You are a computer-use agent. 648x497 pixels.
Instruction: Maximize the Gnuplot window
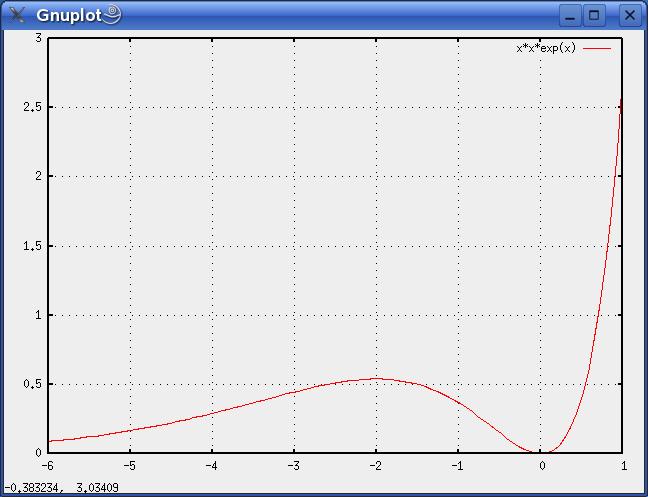tap(594, 16)
